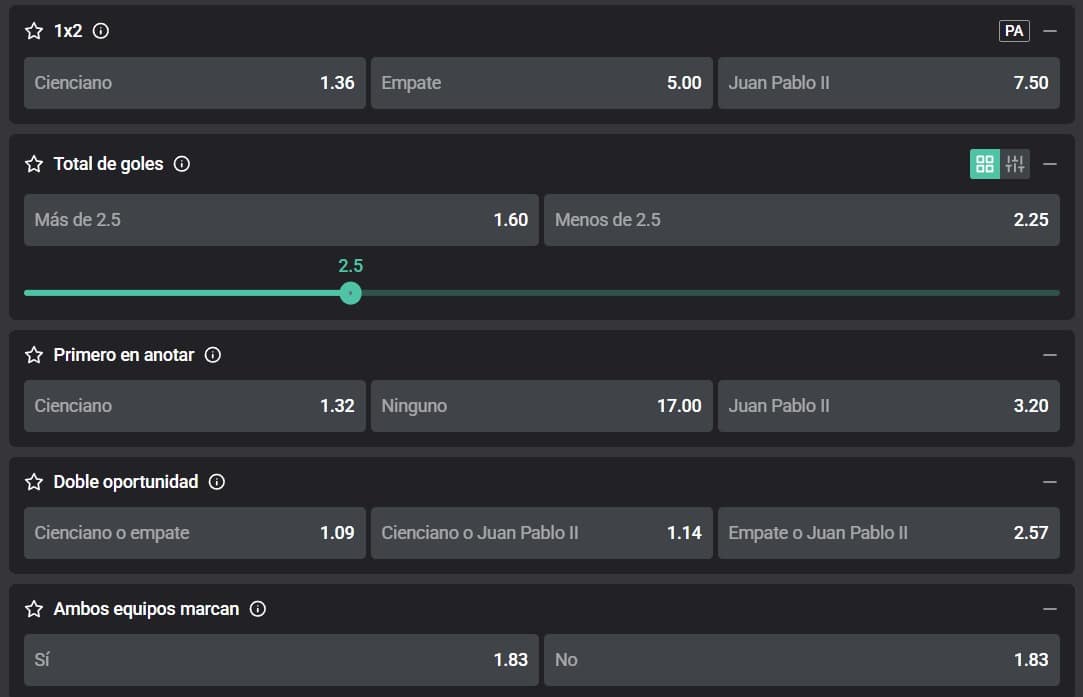Favorite the Total de goles market

34,164
